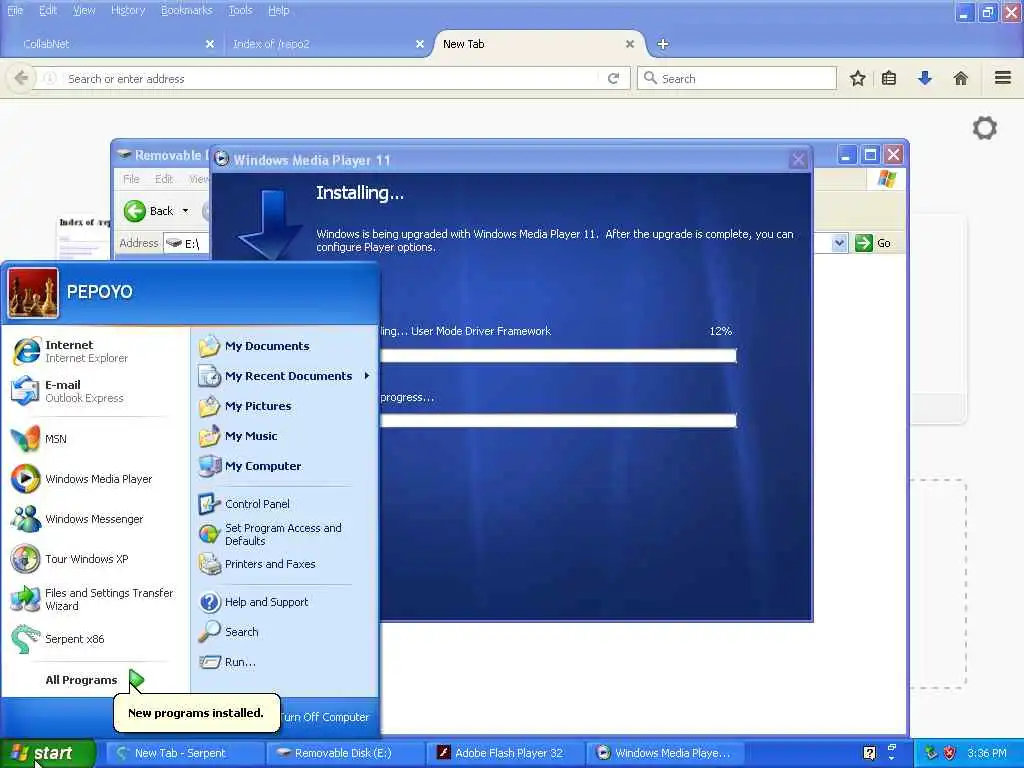Open Edit menu in Removable Disk window
Viewport: 1024px width, 768px height.
[163, 179]
